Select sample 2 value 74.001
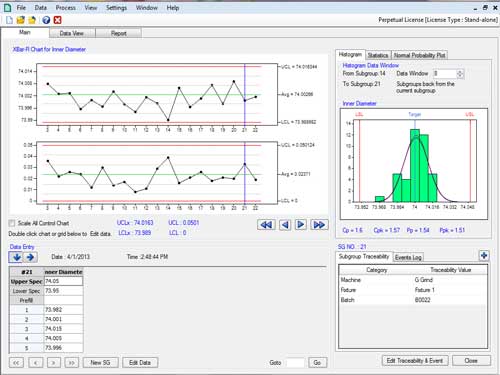The width and height of the screenshot is (500, 375). 63,319
